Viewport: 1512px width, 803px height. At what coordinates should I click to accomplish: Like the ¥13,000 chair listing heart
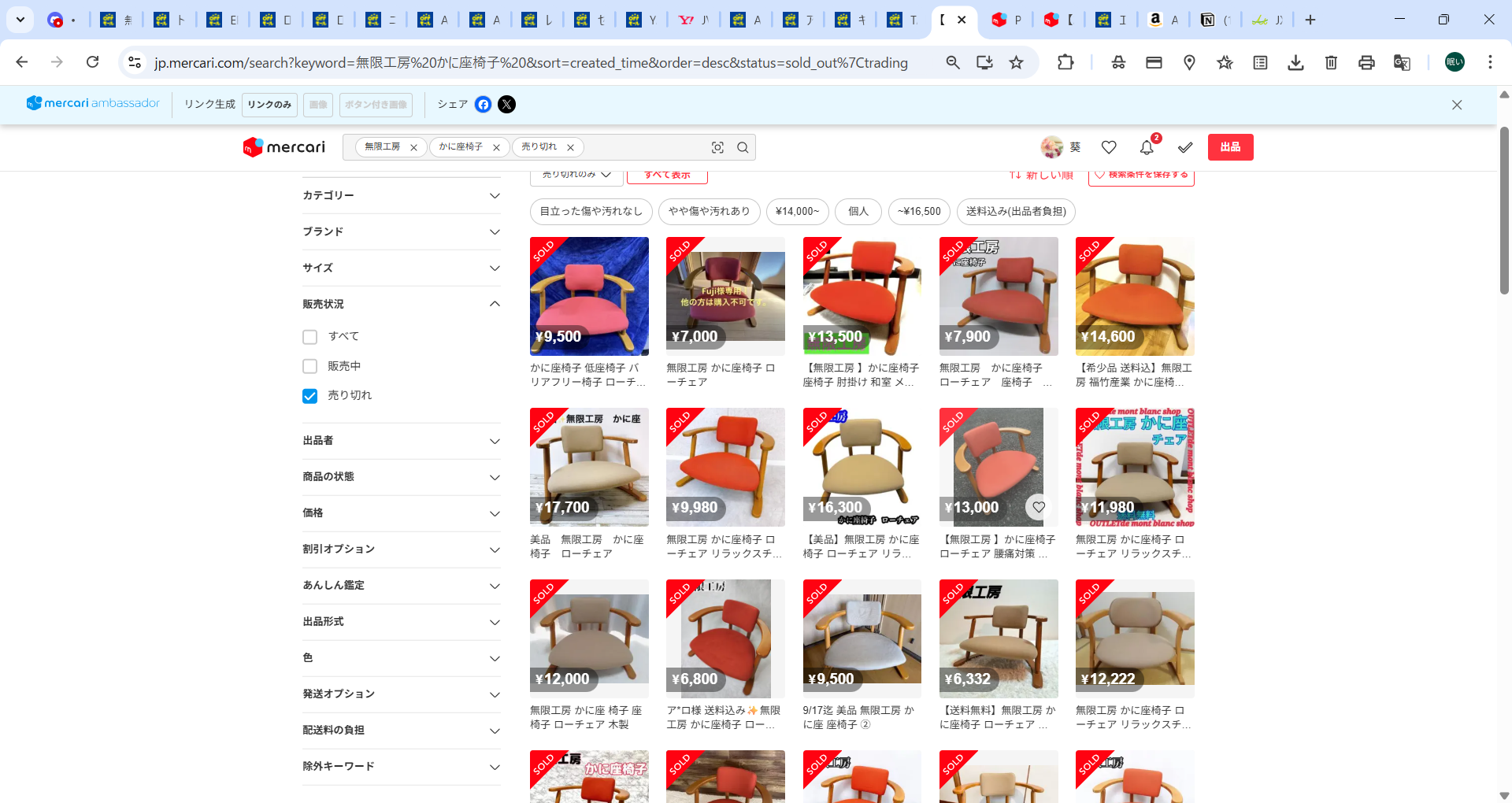pos(1039,507)
